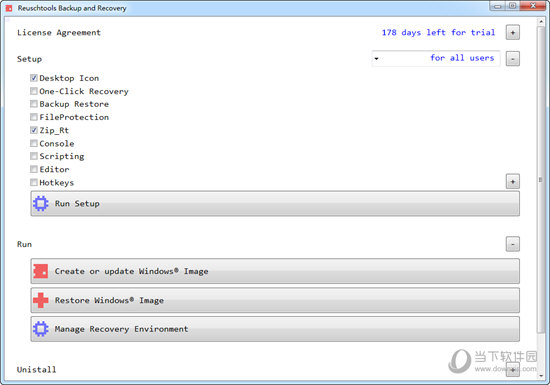Click the red cross Restore Windows Image icon
The height and width of the screenshot is (385, 550).
(41, 300)
